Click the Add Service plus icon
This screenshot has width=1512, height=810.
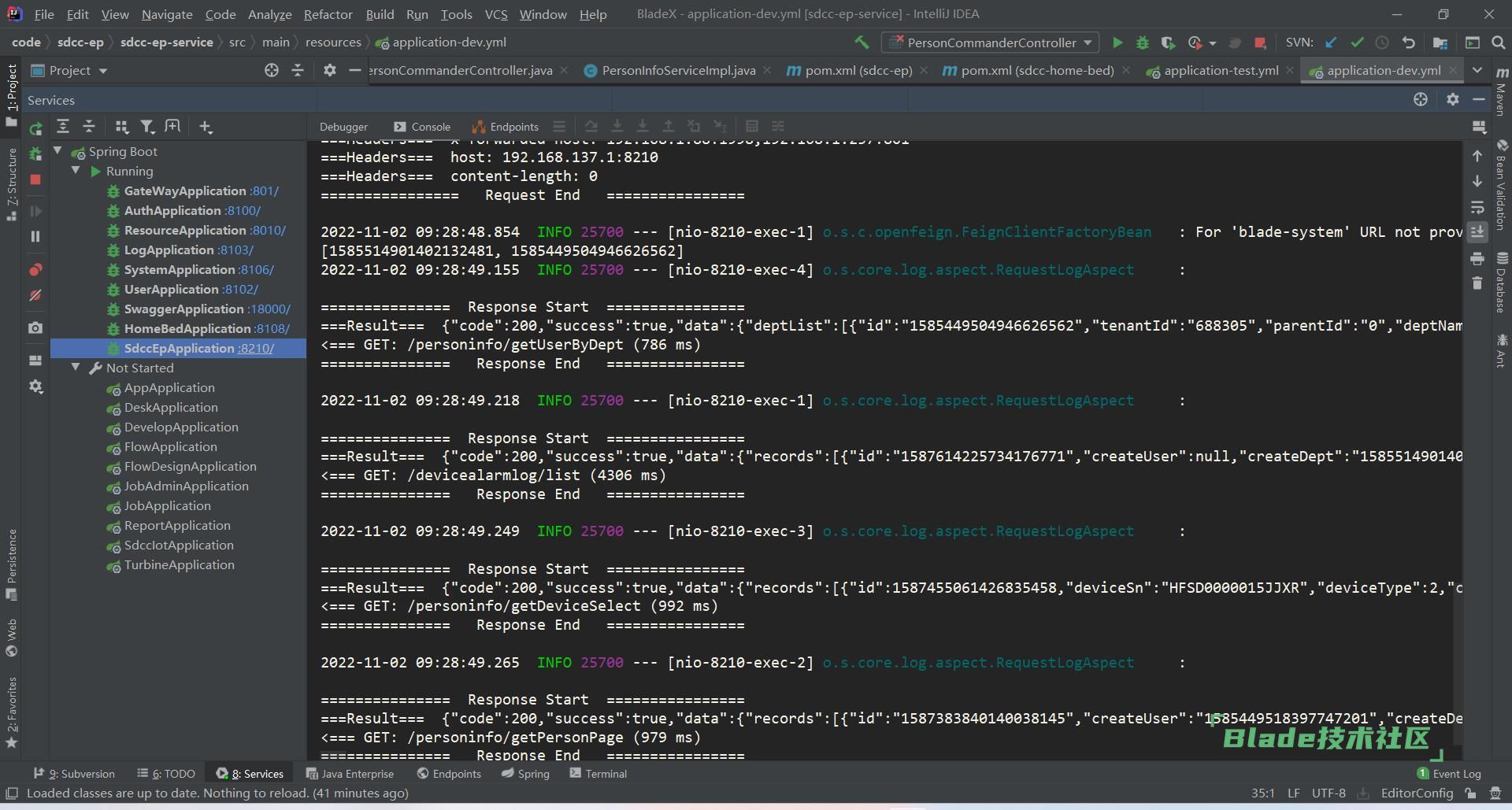pyautogui.click(x=206, y=127)
